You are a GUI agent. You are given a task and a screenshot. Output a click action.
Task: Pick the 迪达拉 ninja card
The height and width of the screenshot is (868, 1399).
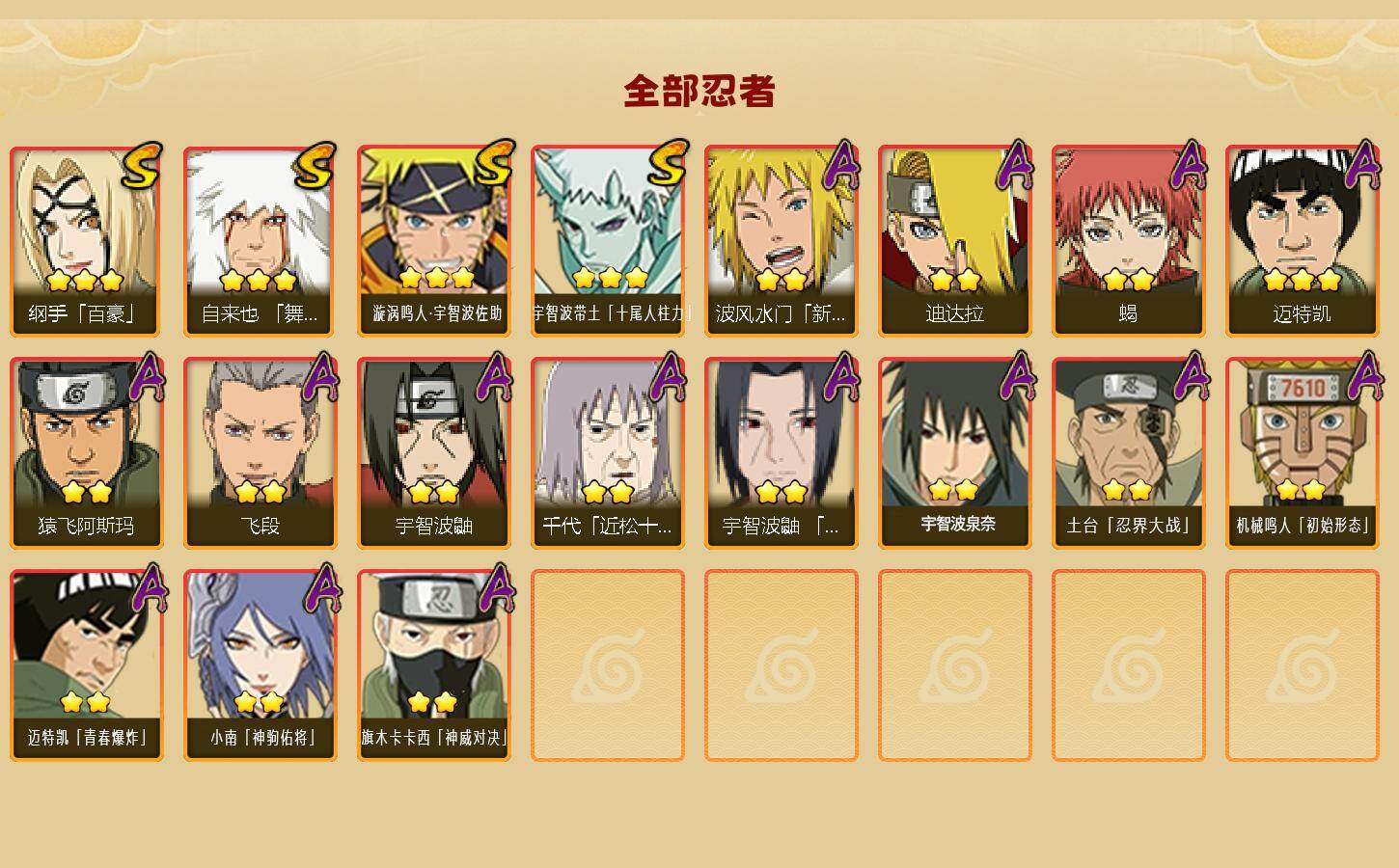click(955, 241)
